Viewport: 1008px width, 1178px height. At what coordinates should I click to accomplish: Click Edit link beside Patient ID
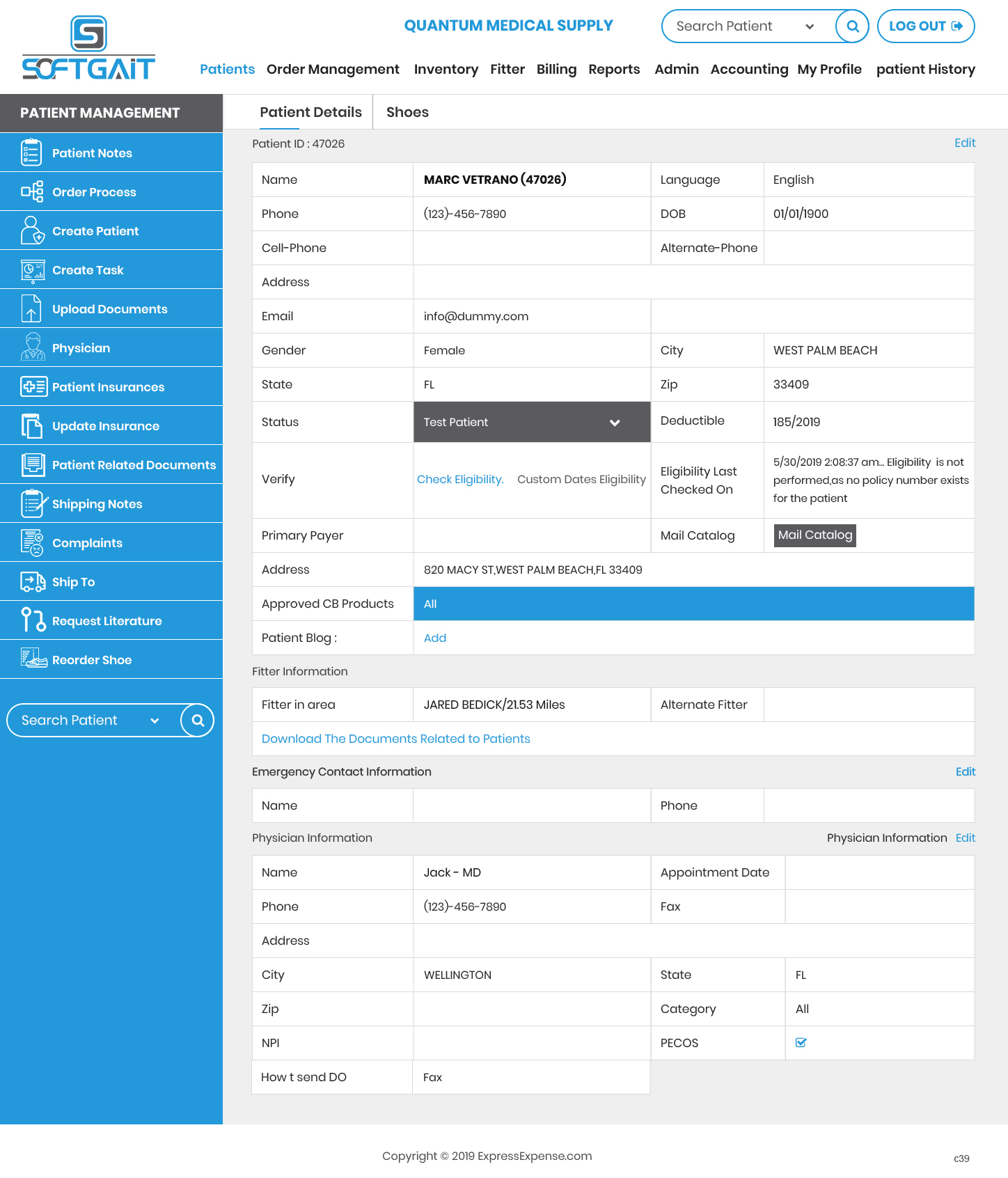point(965,143)
